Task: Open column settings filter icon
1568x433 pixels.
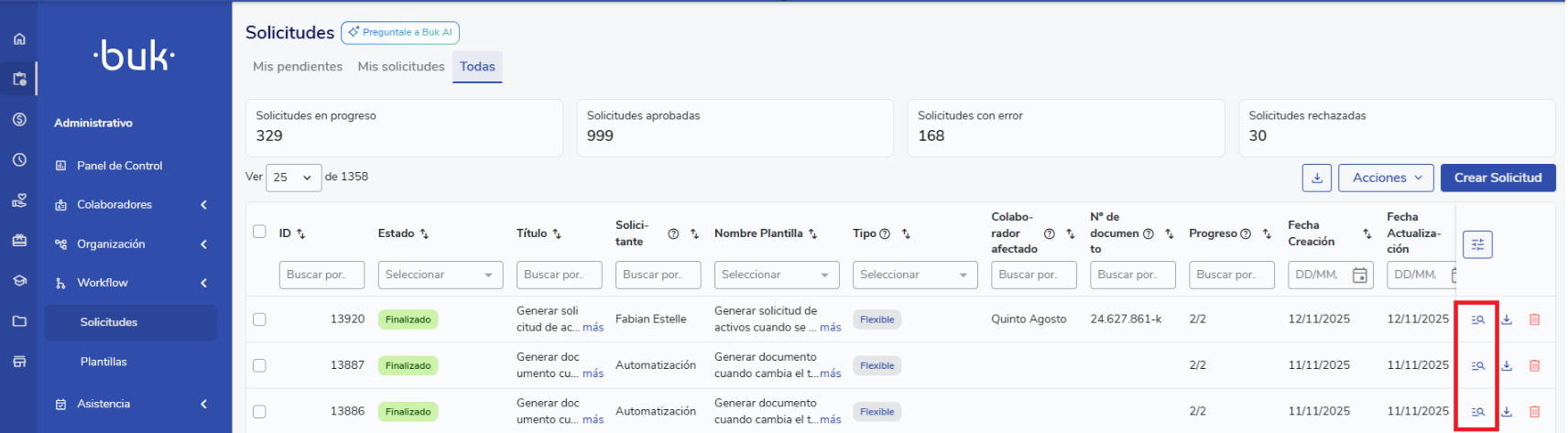Action: (x=1477, y=244)
